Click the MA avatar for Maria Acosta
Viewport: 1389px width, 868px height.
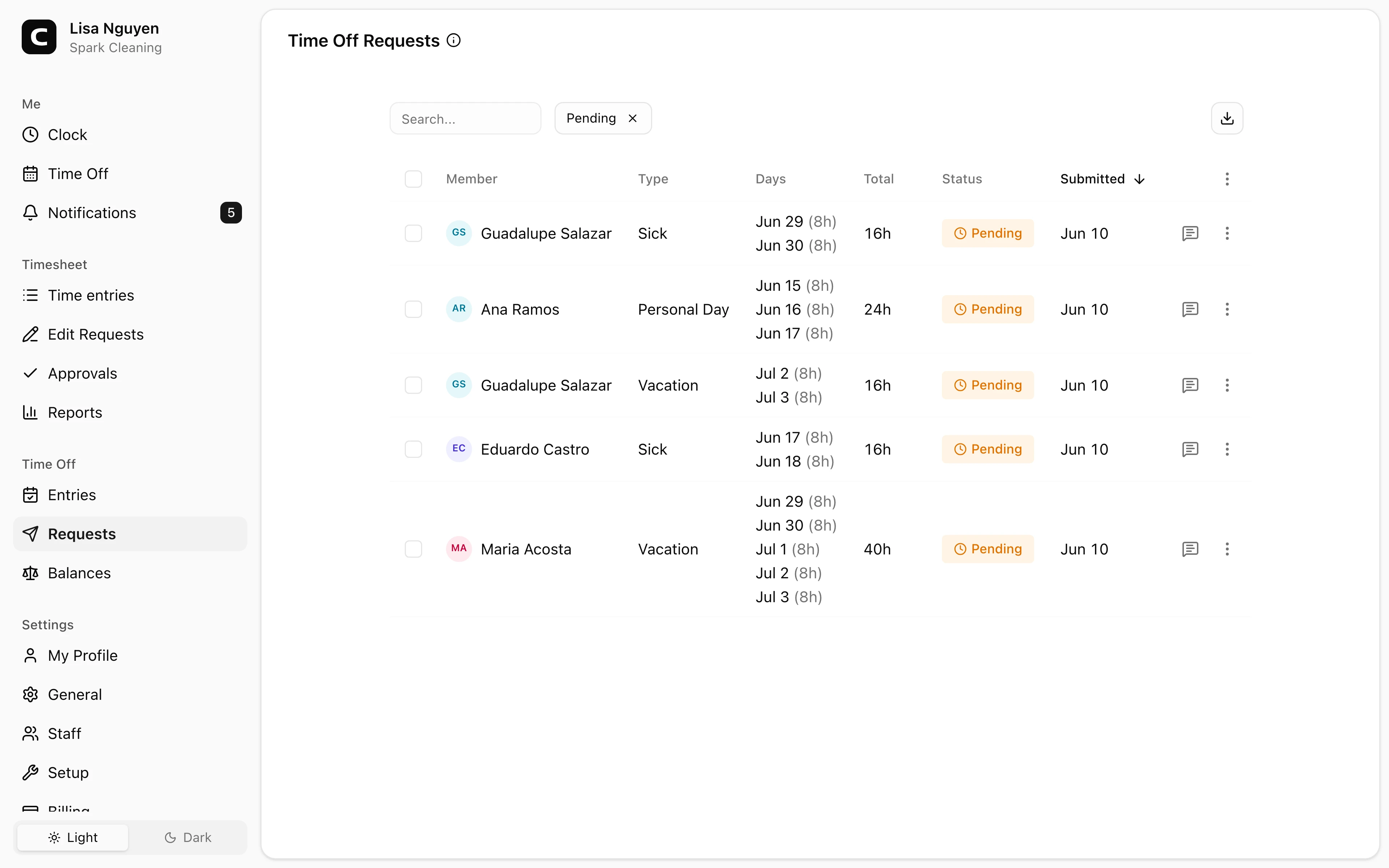point(459,548)
